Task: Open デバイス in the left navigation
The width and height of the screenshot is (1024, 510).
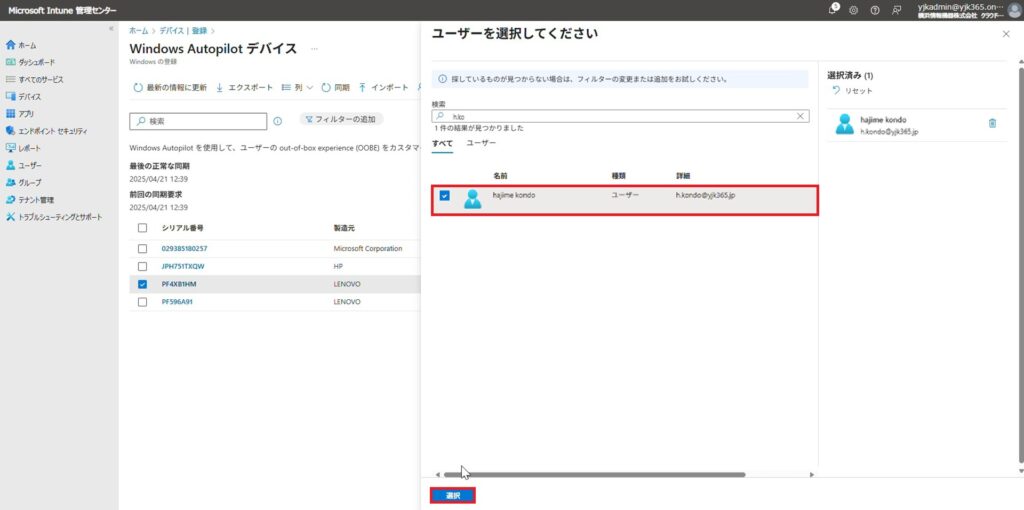Action: tap(30, 97)
